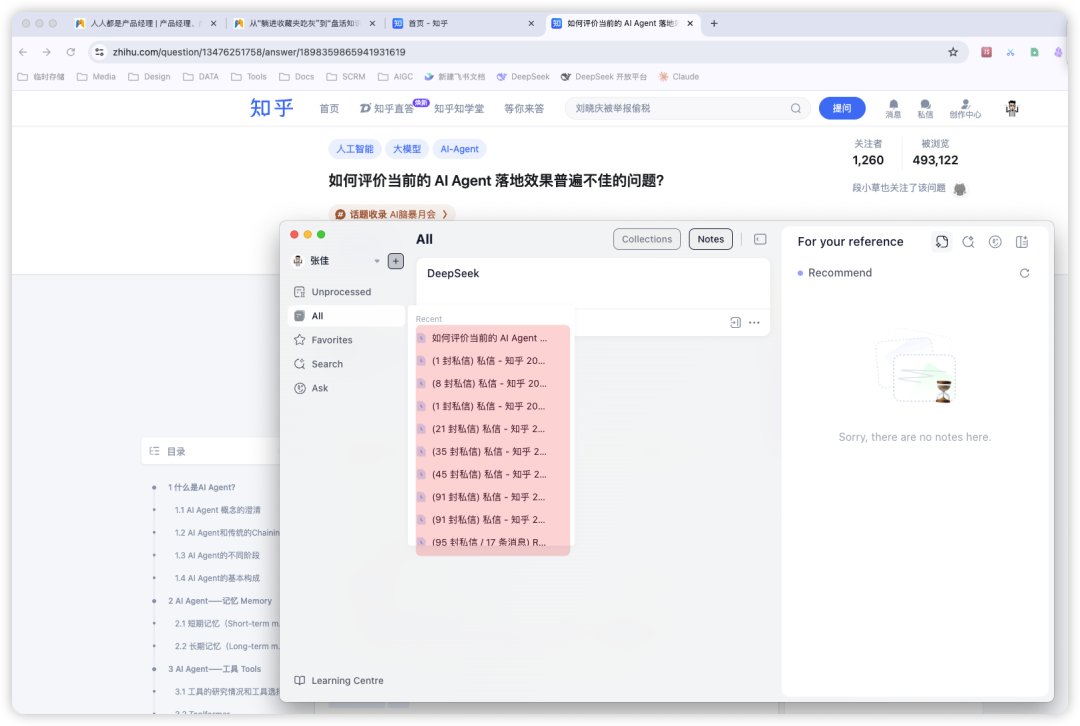Screen dimensions: 1080x726
Task: Open the AIGC bookmarks folder
Action: (396, 76)
